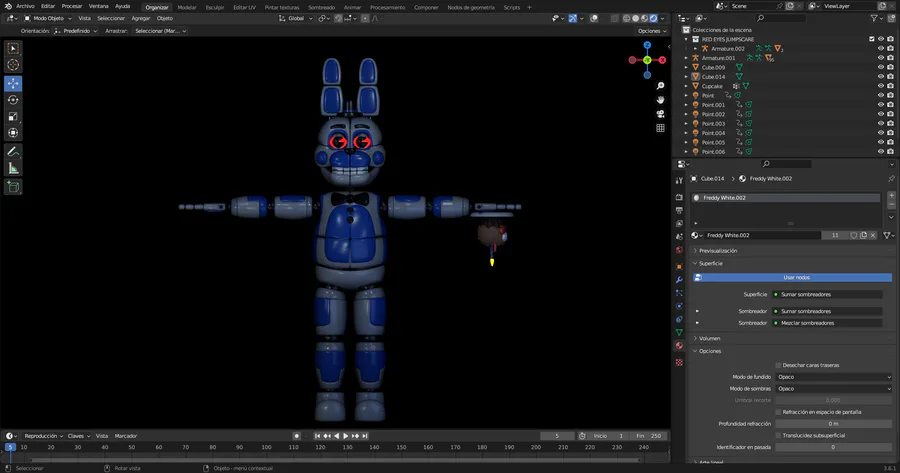Disable Cube.014 in renders via camera icon
The image size is (900, 473).
tap(890, 76)
